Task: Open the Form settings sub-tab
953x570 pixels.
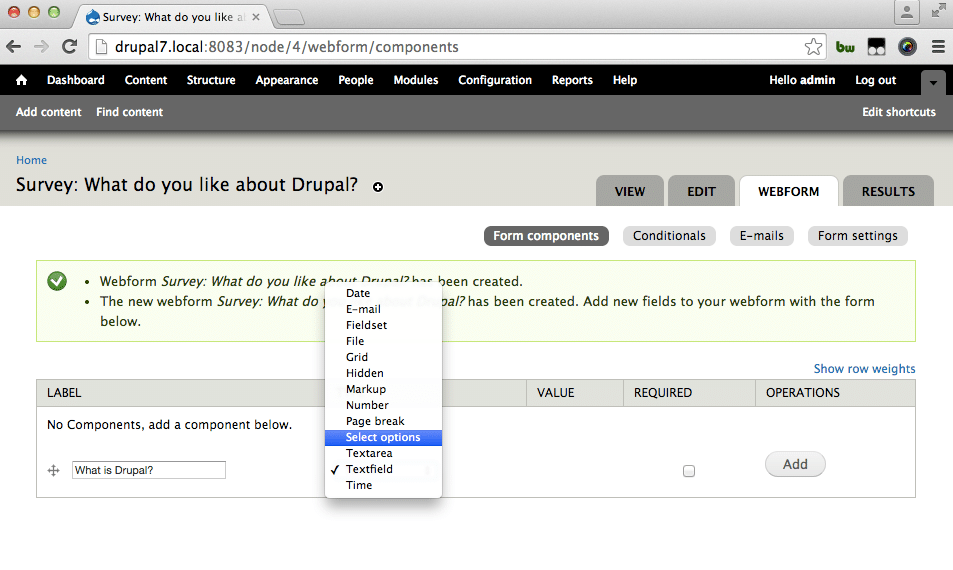Action: coord(858,236)
